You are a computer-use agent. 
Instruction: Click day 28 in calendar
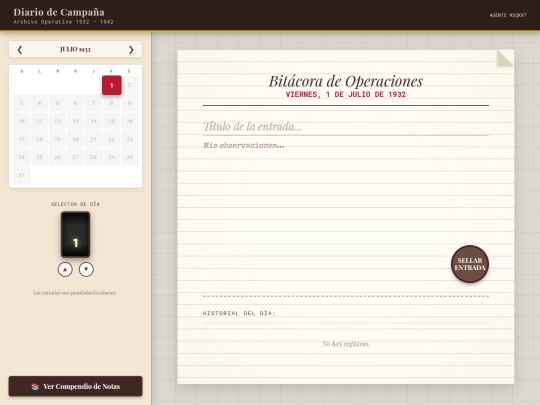pos(93,157)
